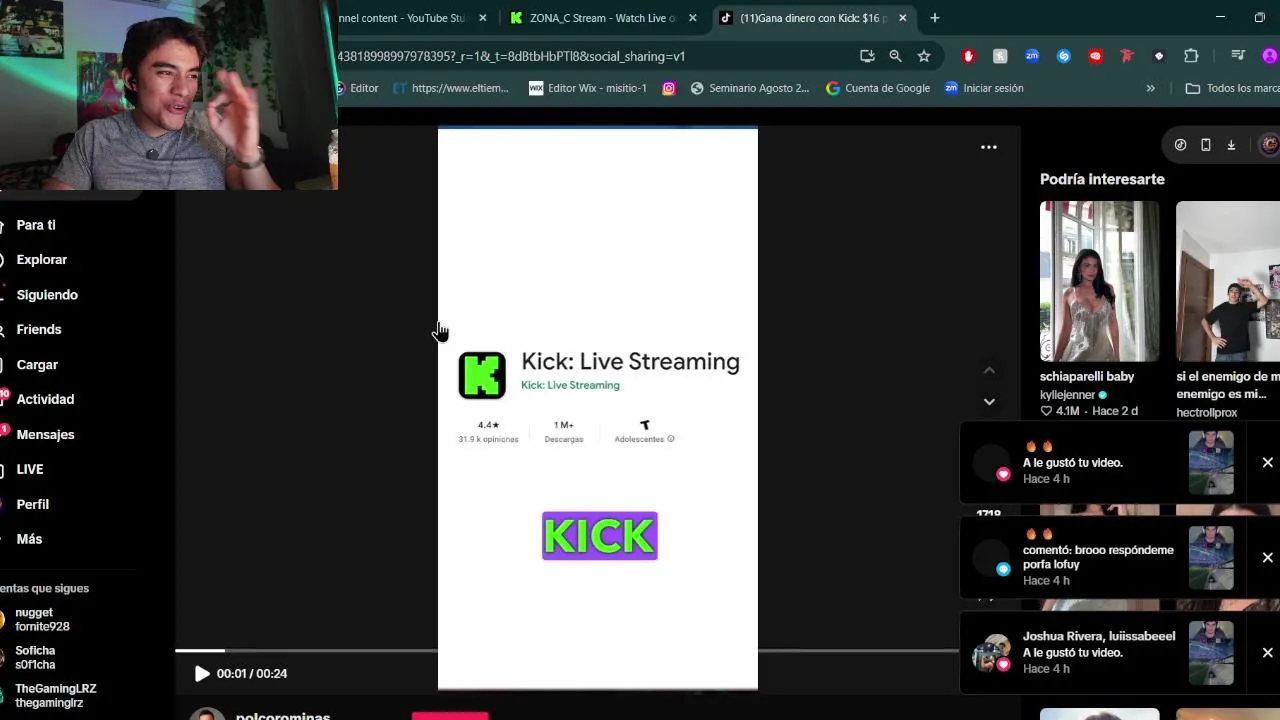The width and height of the screenshot is (1280, 720).
Task: Click the 'comentó: brooo respóndeme porfa lofuy' text
Action: (x=1098, y=557)
